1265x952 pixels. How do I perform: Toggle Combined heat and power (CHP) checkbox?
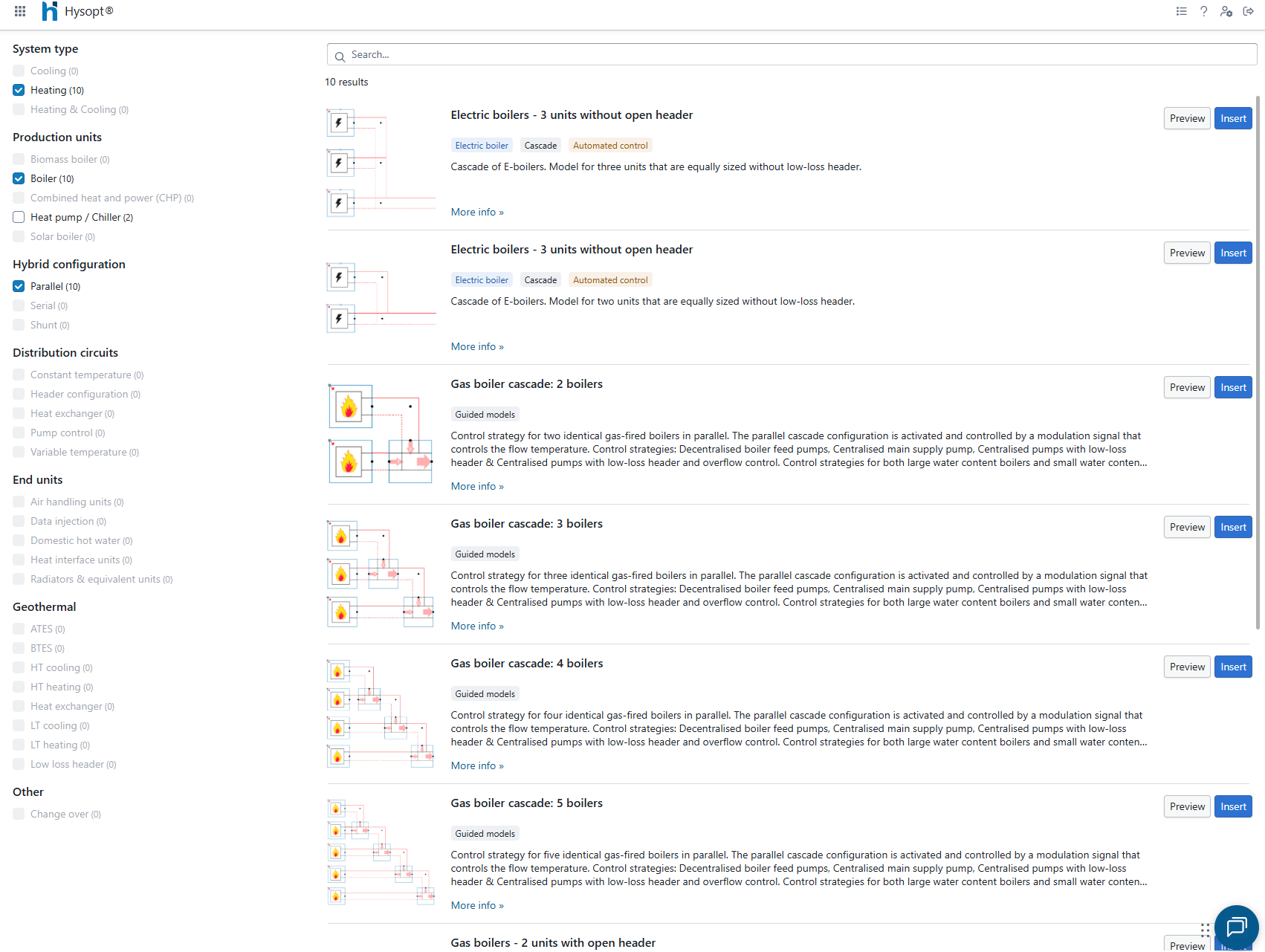[x=19, y=198]
